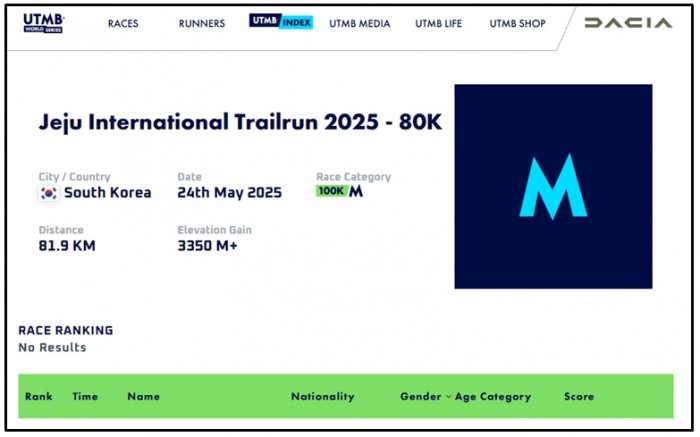Click the City / Country label

pyautogui.click(x=75, y=177)
